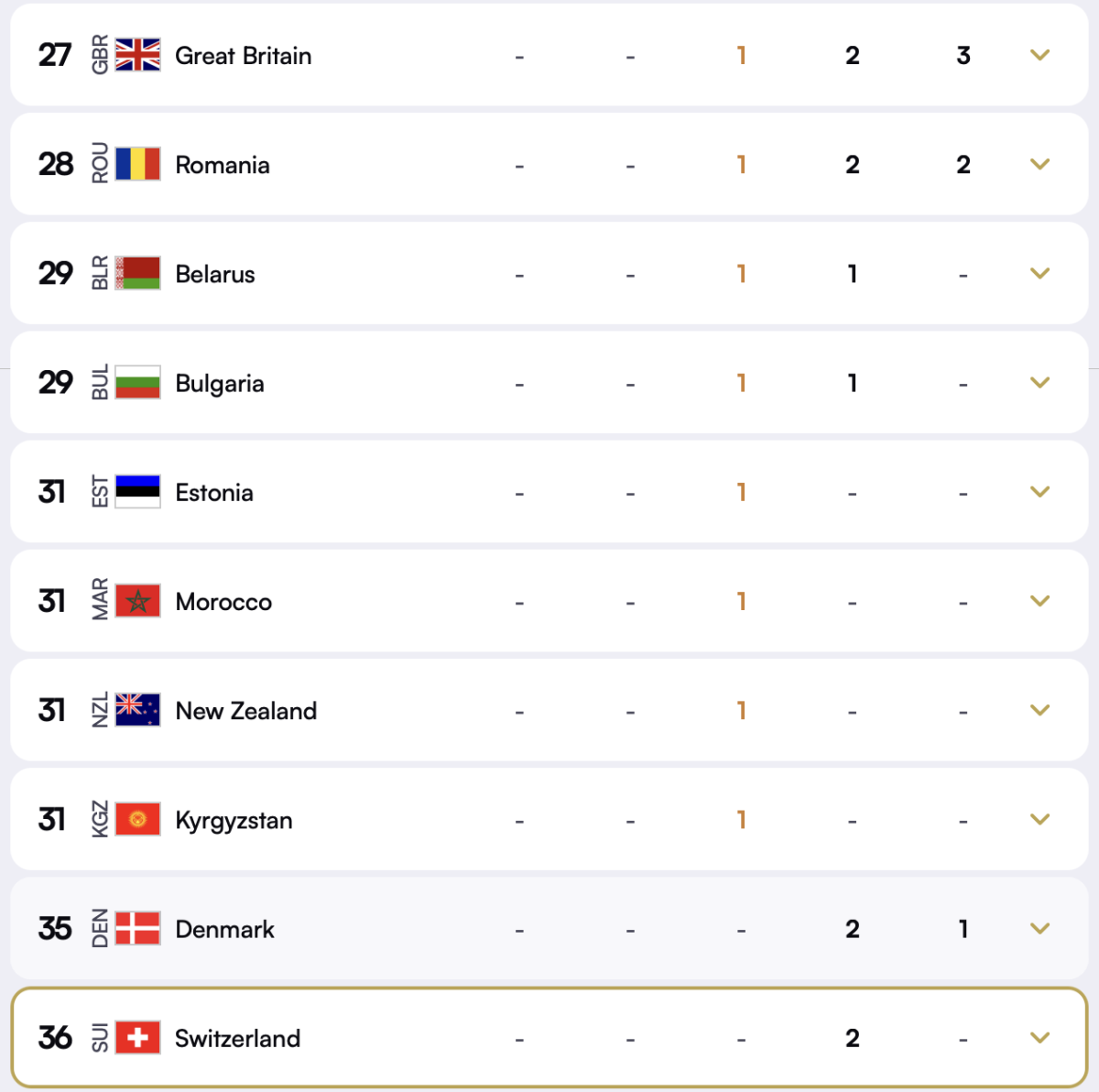This screenshot has width=1099, height=1092.
Task: Collapse the Switzerland row details
Action: click(x=1039, y=1038)
